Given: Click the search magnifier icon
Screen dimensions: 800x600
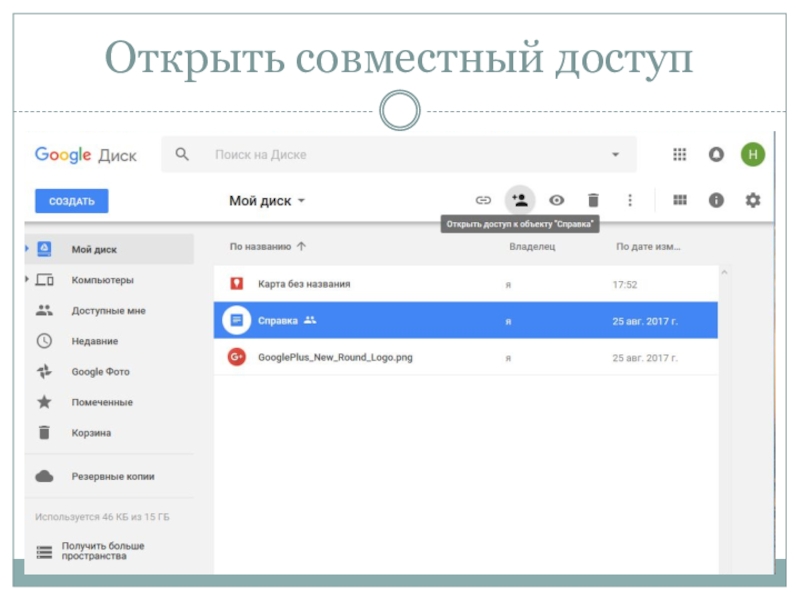Looking at the screenshot, I should tap(182, 154).
